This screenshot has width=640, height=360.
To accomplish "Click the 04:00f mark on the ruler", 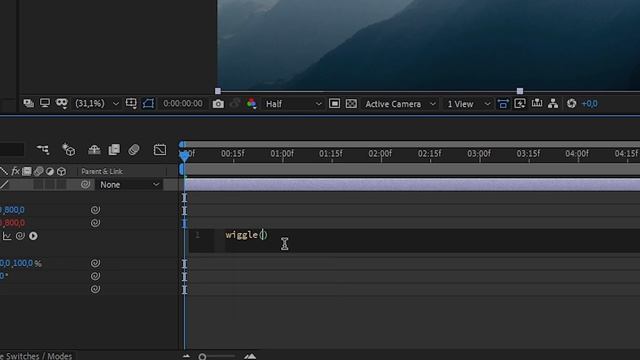I will (577, 154).
